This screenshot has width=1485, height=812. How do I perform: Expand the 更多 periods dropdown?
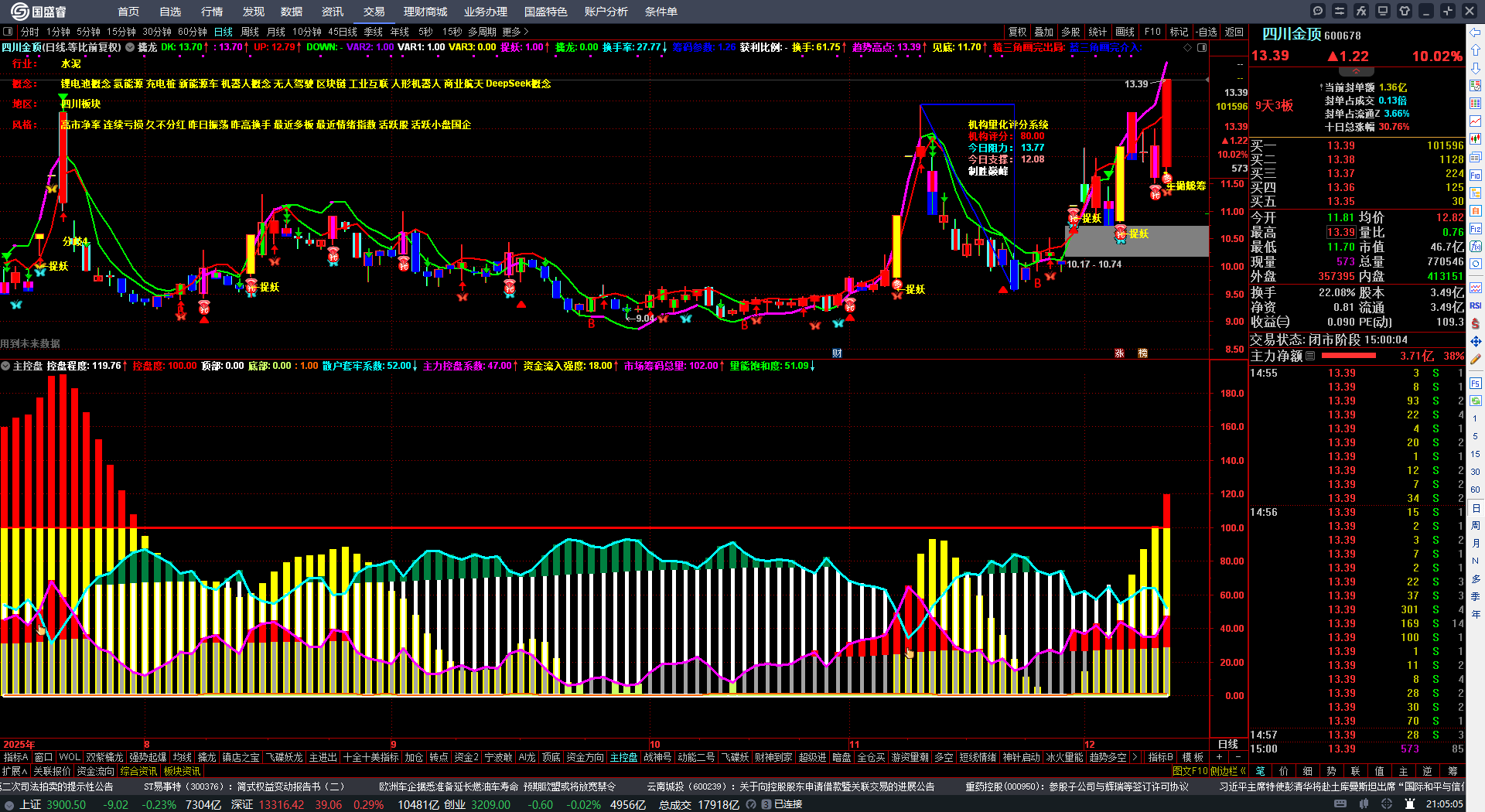coord(515,32)
